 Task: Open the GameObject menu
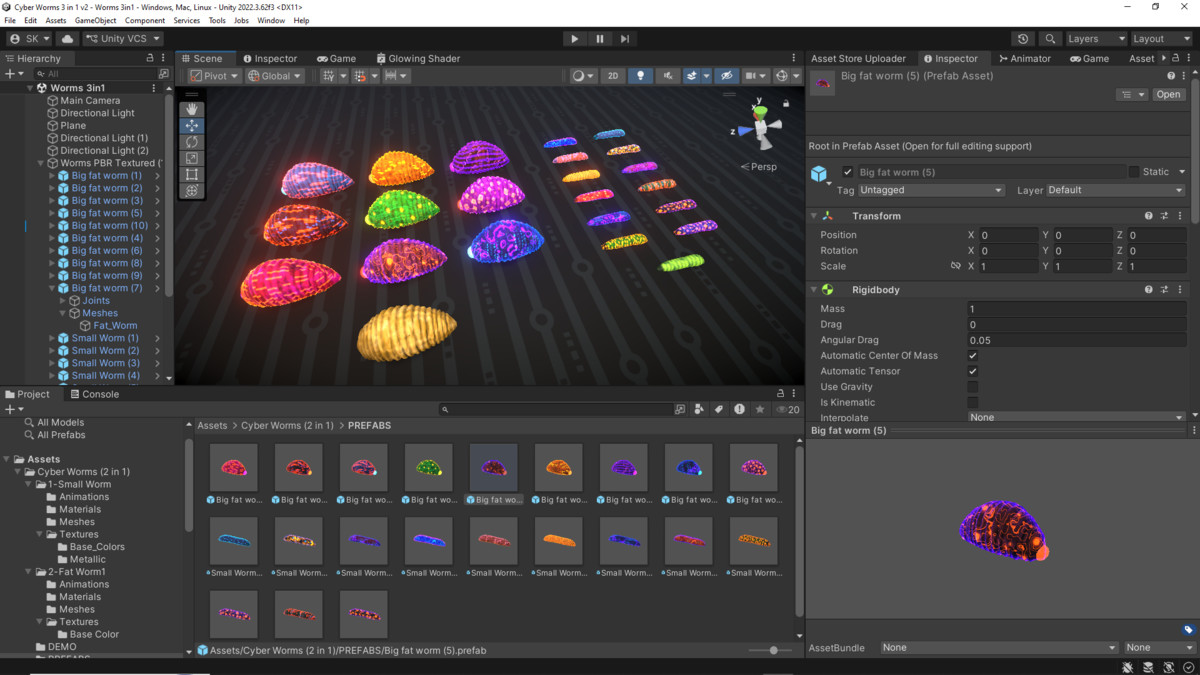click(95, 20)
